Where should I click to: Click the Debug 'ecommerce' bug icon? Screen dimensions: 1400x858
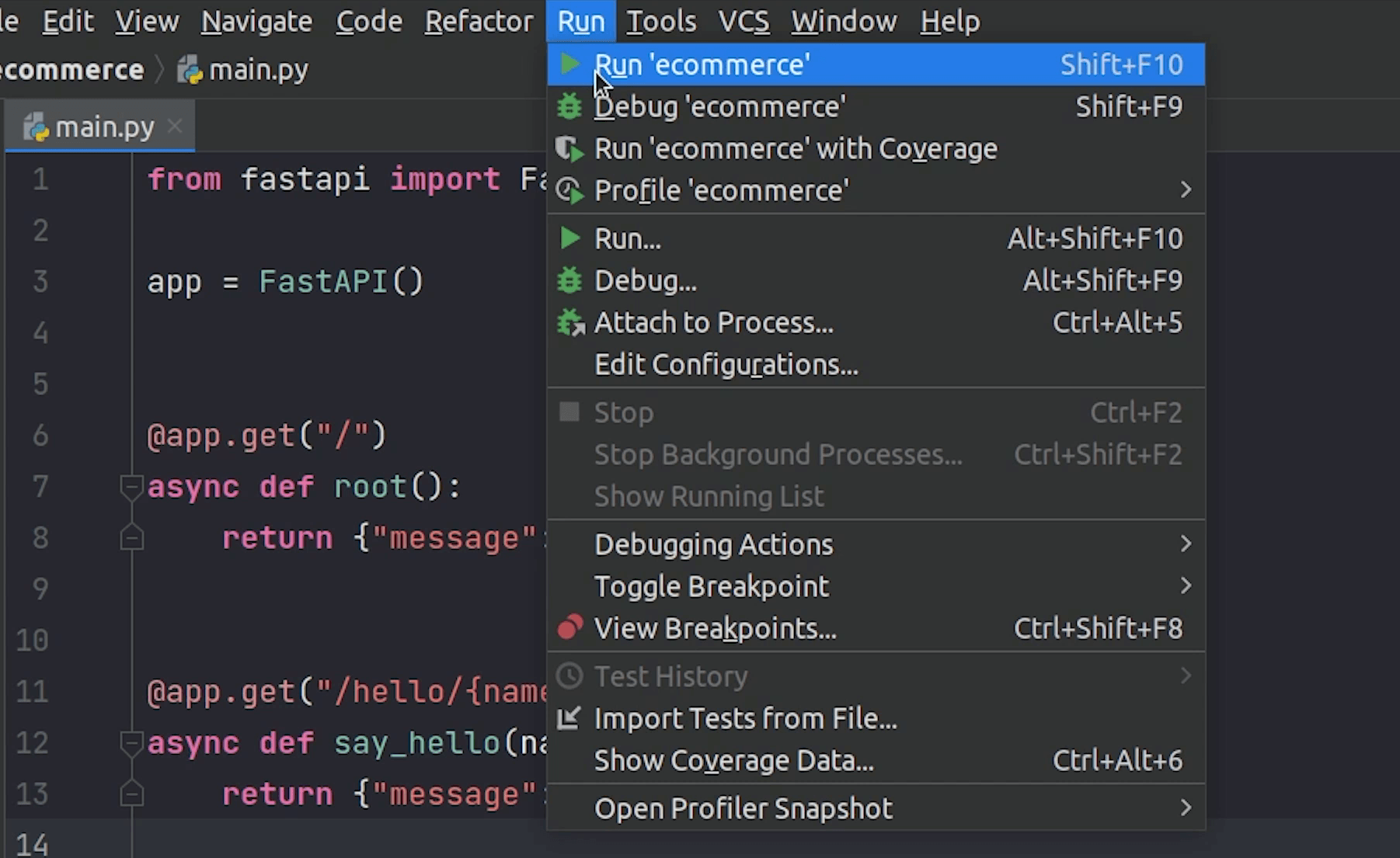569,106
